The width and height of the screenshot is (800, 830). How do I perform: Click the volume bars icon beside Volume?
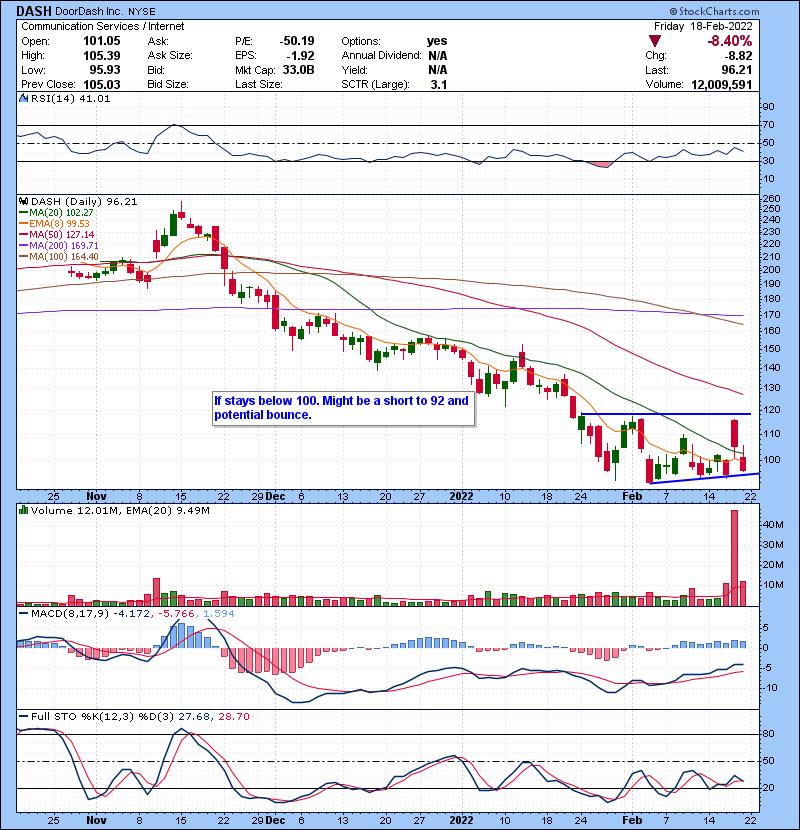tap(23, 510)
